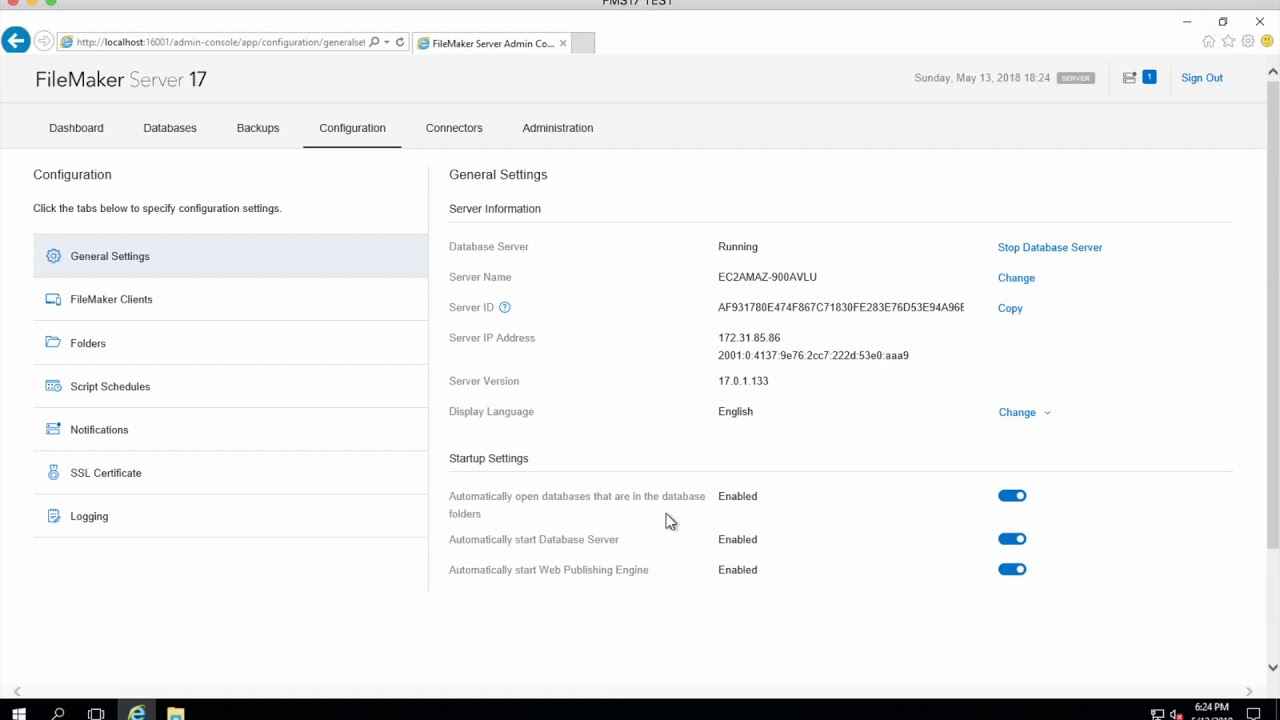Switch to the Databases tab

pos(170,128)
